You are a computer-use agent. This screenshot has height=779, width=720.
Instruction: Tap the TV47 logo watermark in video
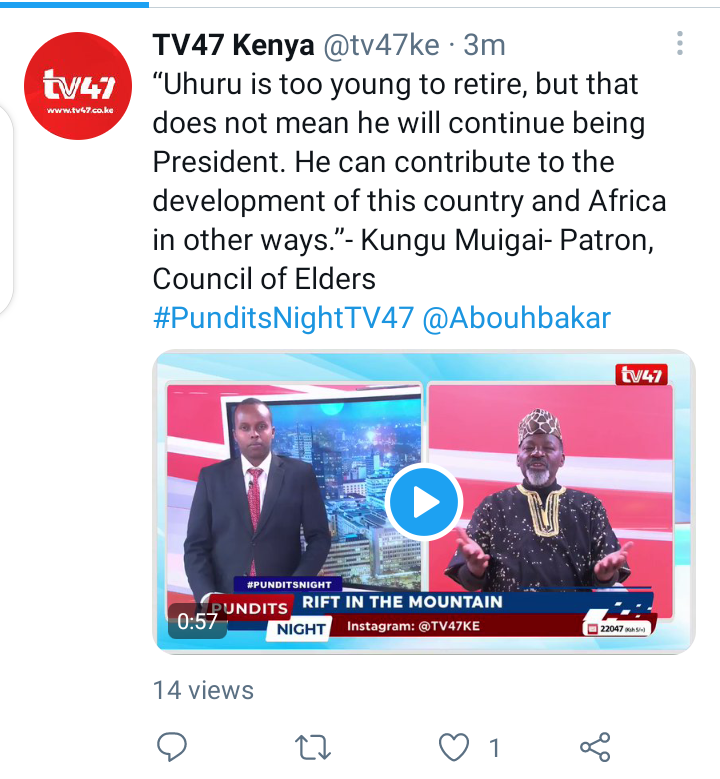(641, 375)
